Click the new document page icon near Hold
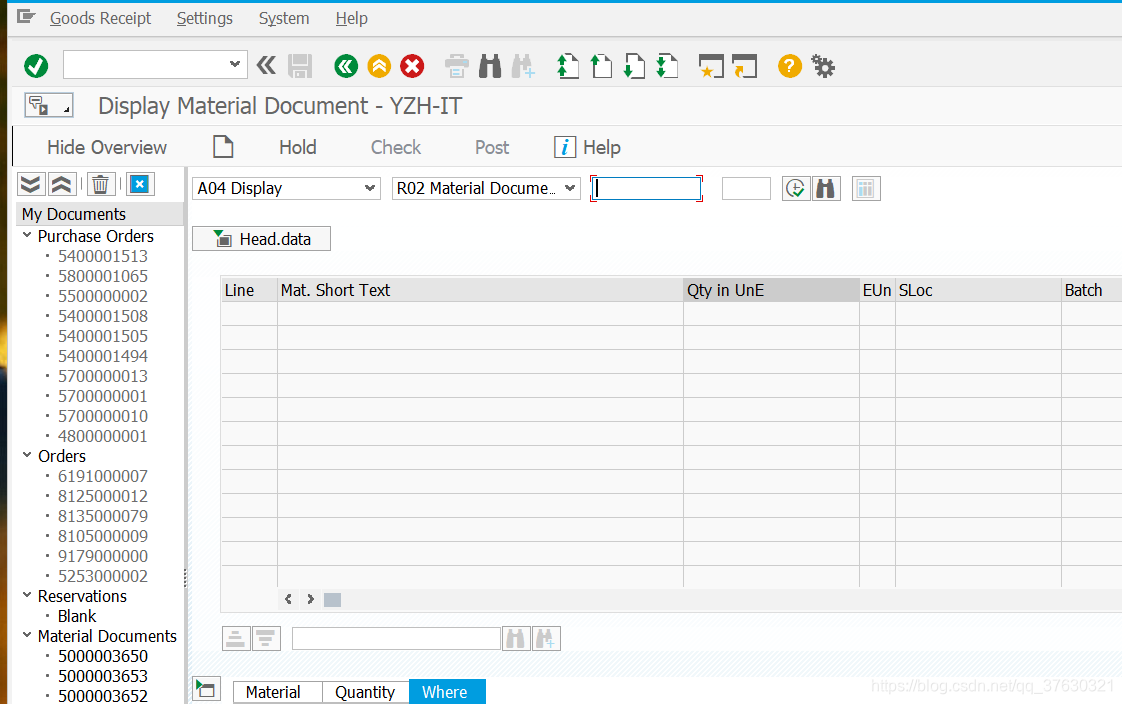The height and width of the screenshot is (704, 1122). [x=222, y=146]
